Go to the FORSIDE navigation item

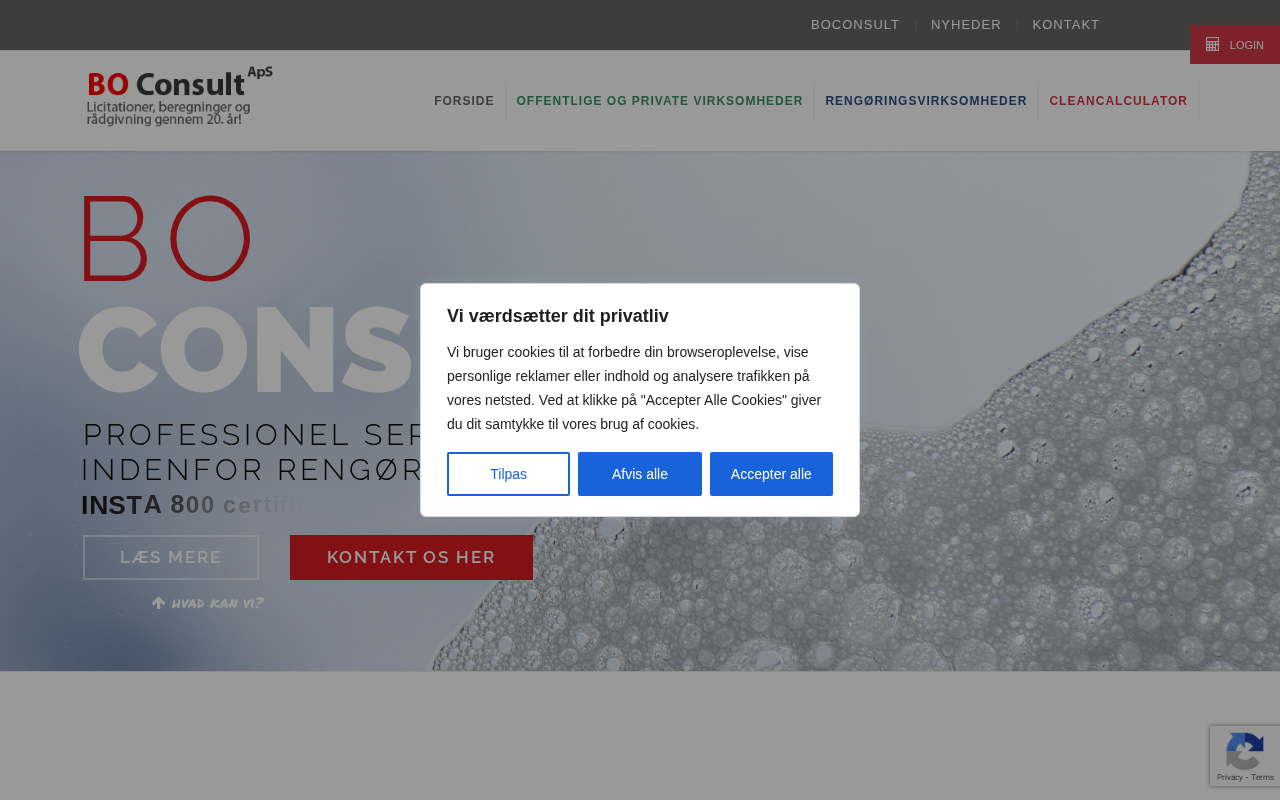[464, 101]
